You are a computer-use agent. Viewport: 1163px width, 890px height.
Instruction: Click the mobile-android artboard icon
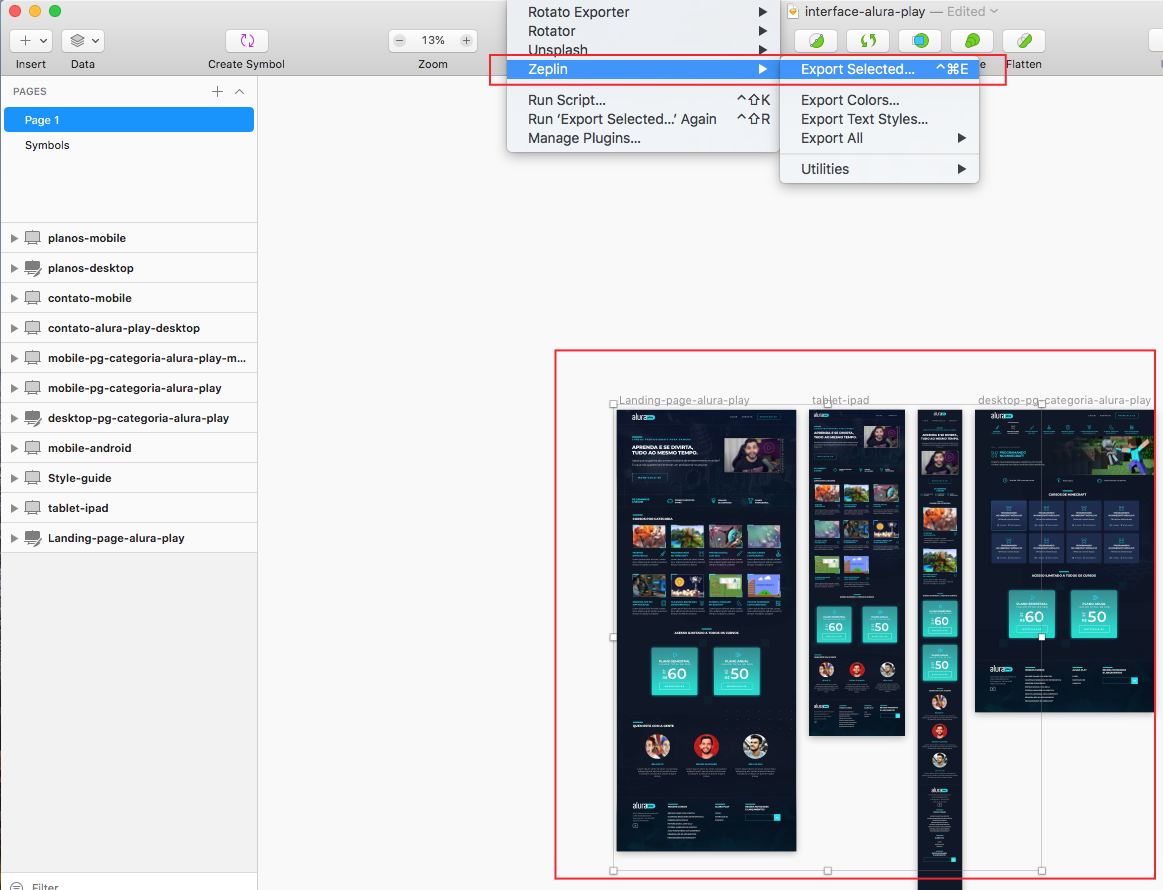33,448
